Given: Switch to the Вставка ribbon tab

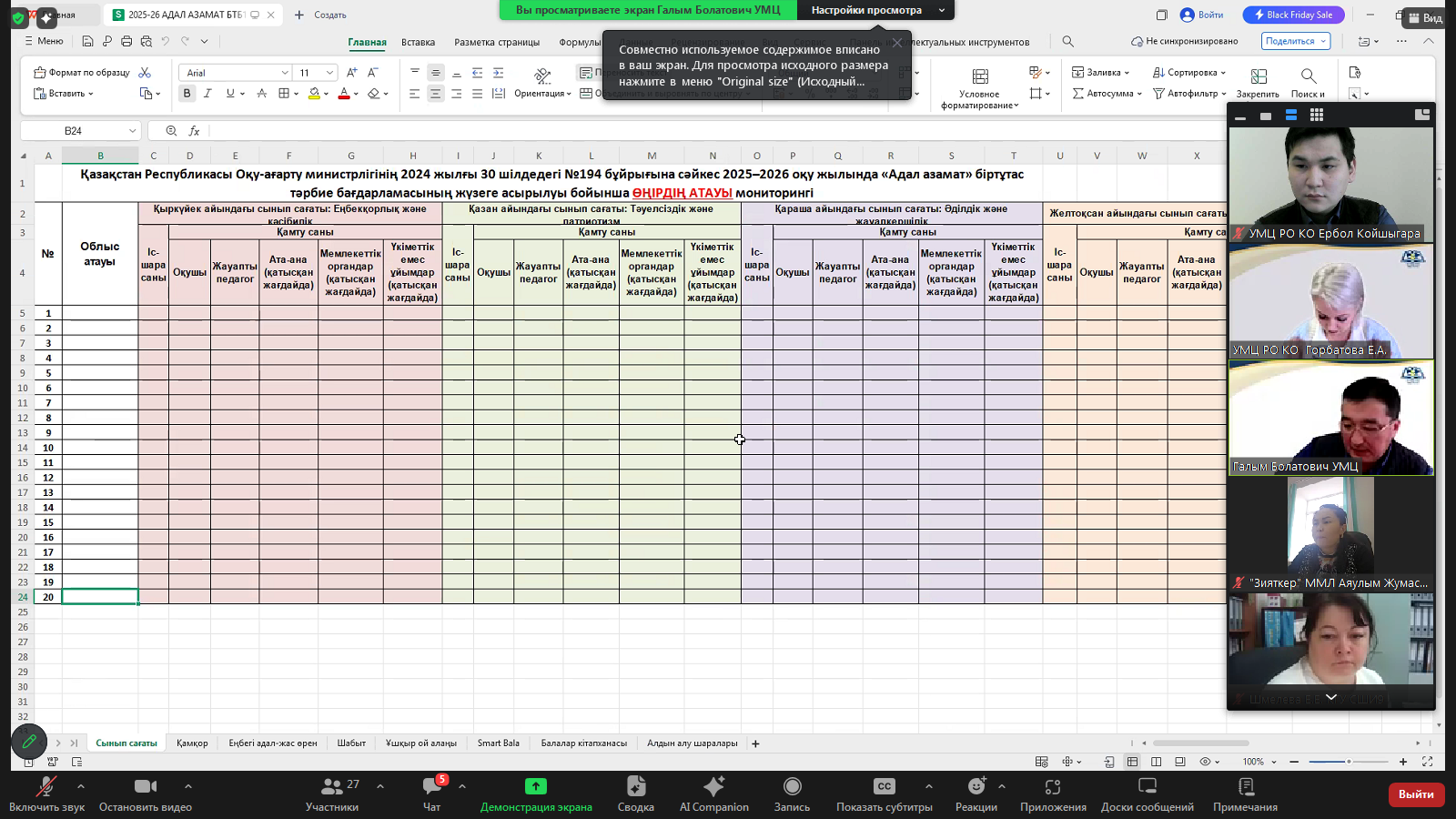Looking at the screenshot, I should (x=418, y=42).
